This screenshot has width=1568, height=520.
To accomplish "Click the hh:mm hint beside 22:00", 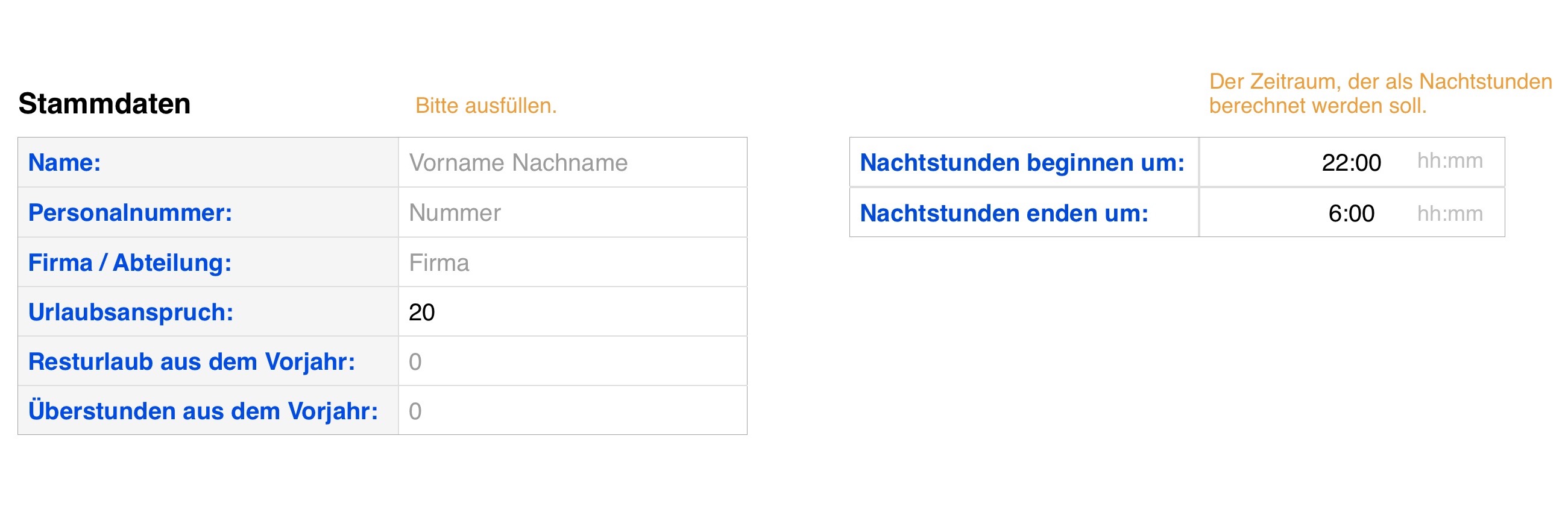I will (1449, 160).
